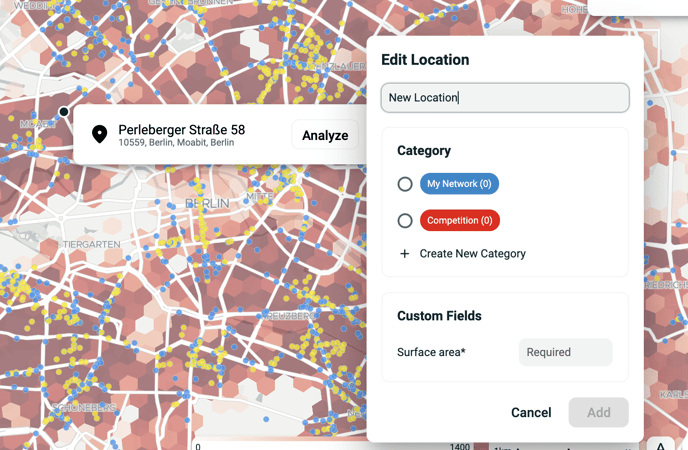Screen dimensions: 688x450
Task: Click the location pin icon beside Perleberger Straße 58
Action: point(100,134)
